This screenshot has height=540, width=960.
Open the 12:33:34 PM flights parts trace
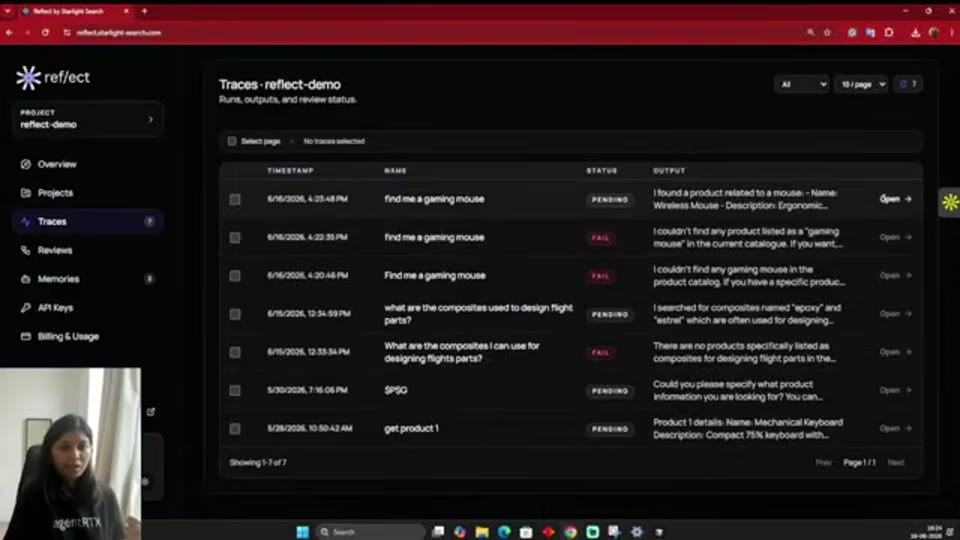pos(896,352)
